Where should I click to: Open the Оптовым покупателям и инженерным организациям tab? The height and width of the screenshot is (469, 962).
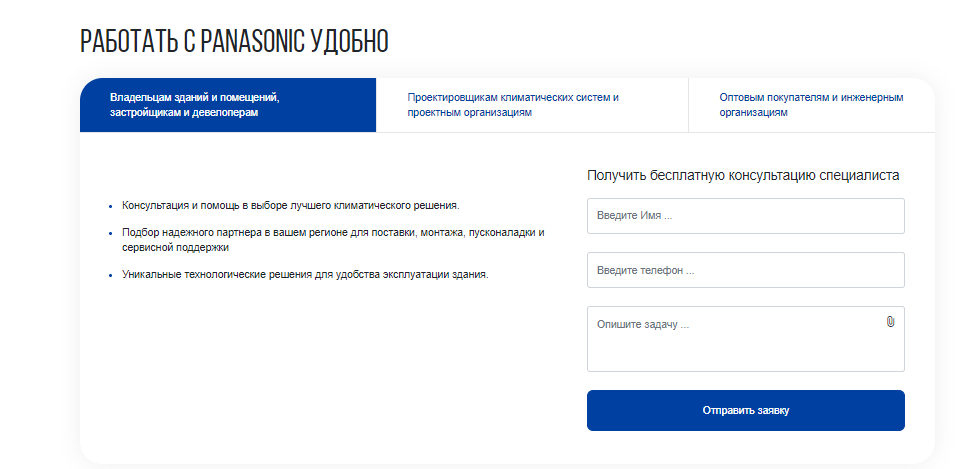pyautogui.click(x=812, y=105)
